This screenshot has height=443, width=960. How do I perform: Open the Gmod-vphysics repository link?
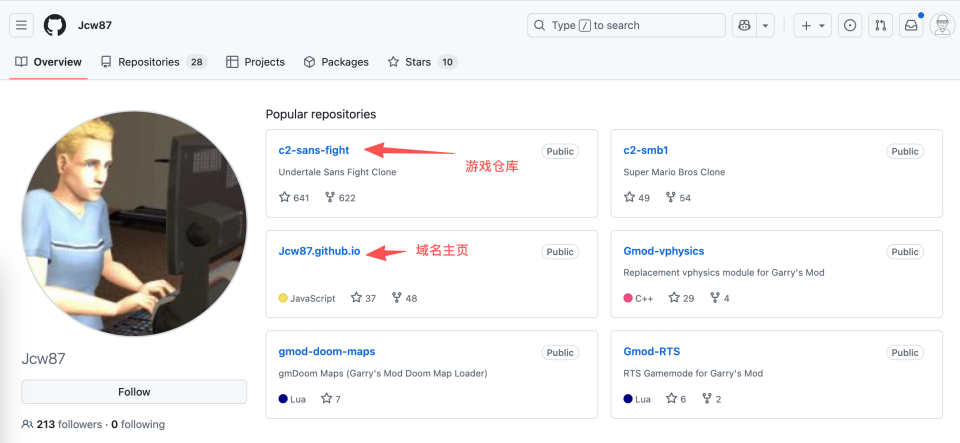663,251
